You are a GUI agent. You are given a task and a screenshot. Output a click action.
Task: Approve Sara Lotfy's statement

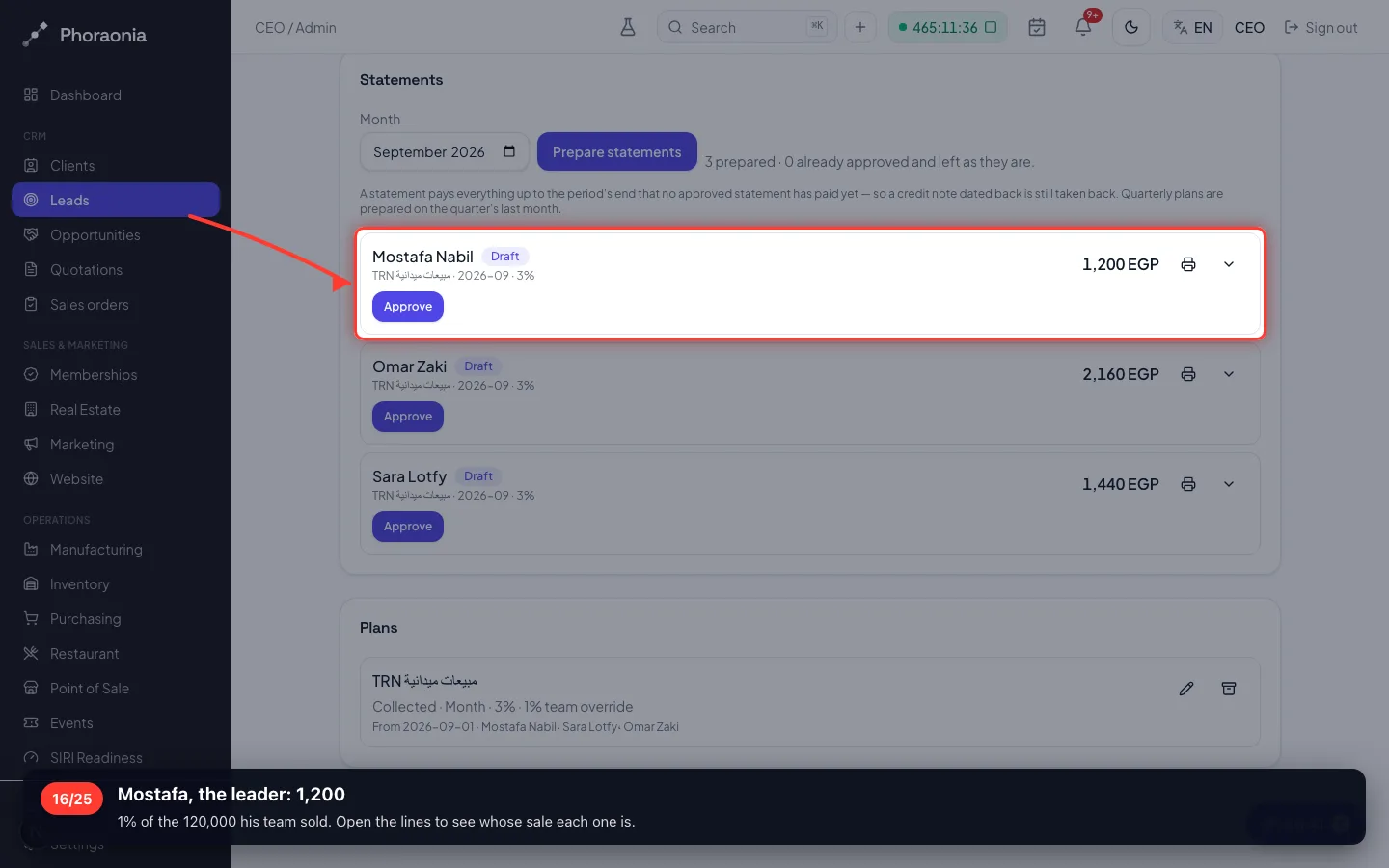coord(408,527)
